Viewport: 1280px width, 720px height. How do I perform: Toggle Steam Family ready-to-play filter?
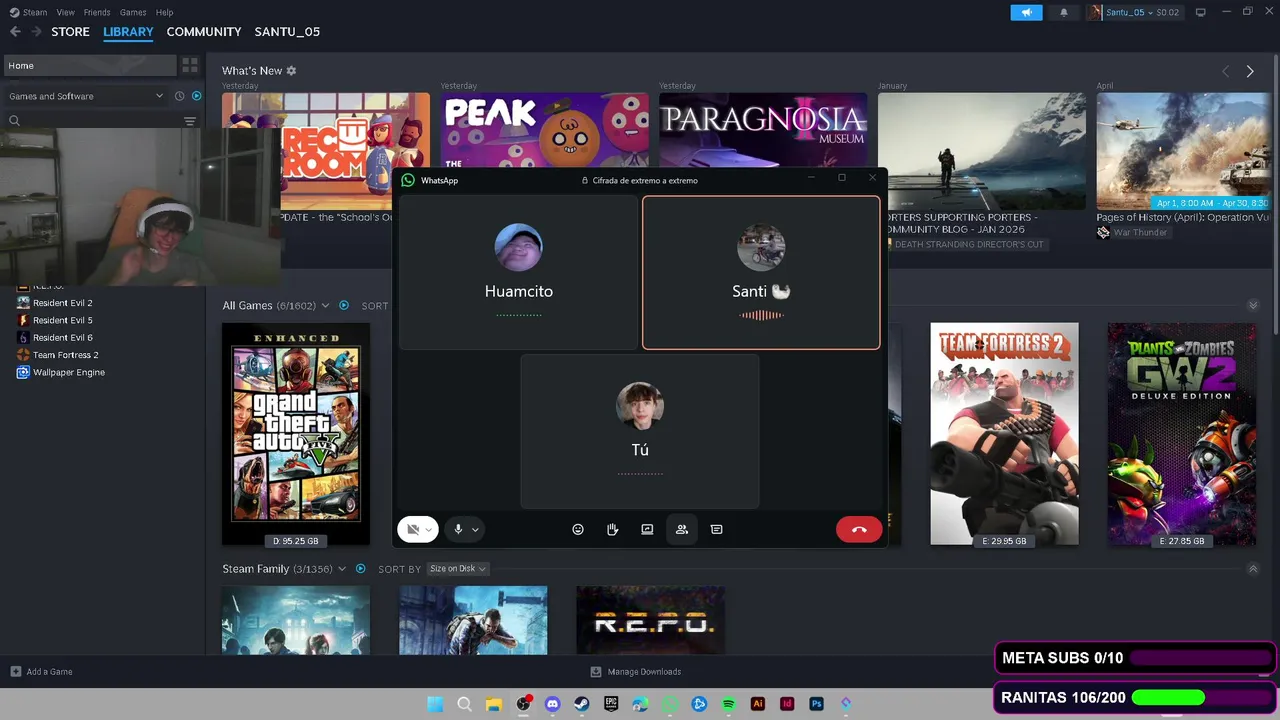click(x=360, y=568)
